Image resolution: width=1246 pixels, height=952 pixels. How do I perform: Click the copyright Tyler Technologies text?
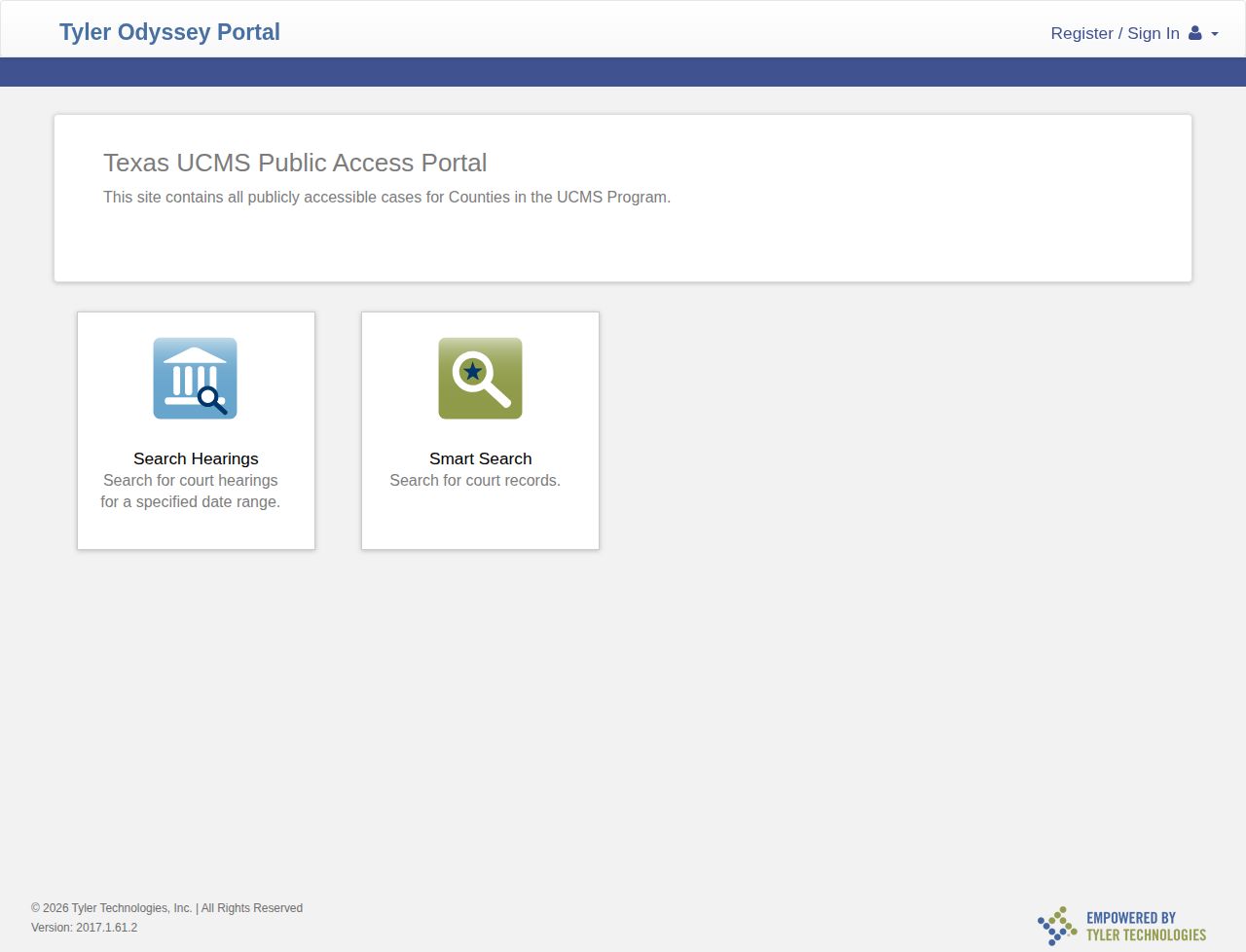[x=166, y=908]
